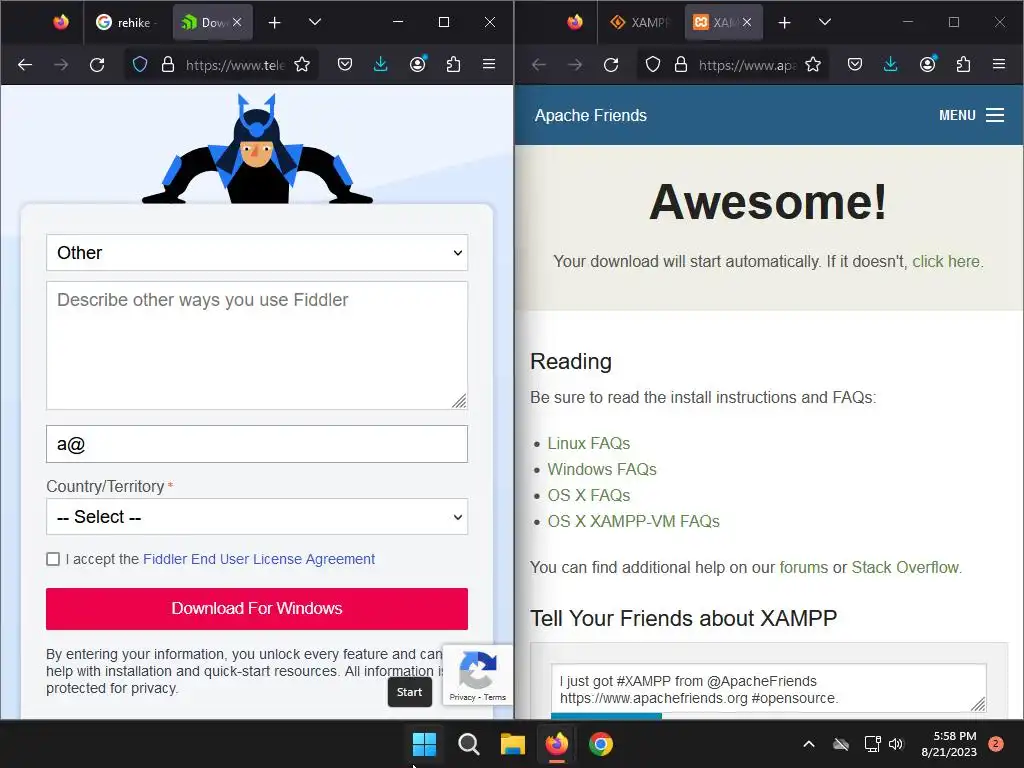
Task: Click Firefox View icon in right window
Action: coord(575,22)
